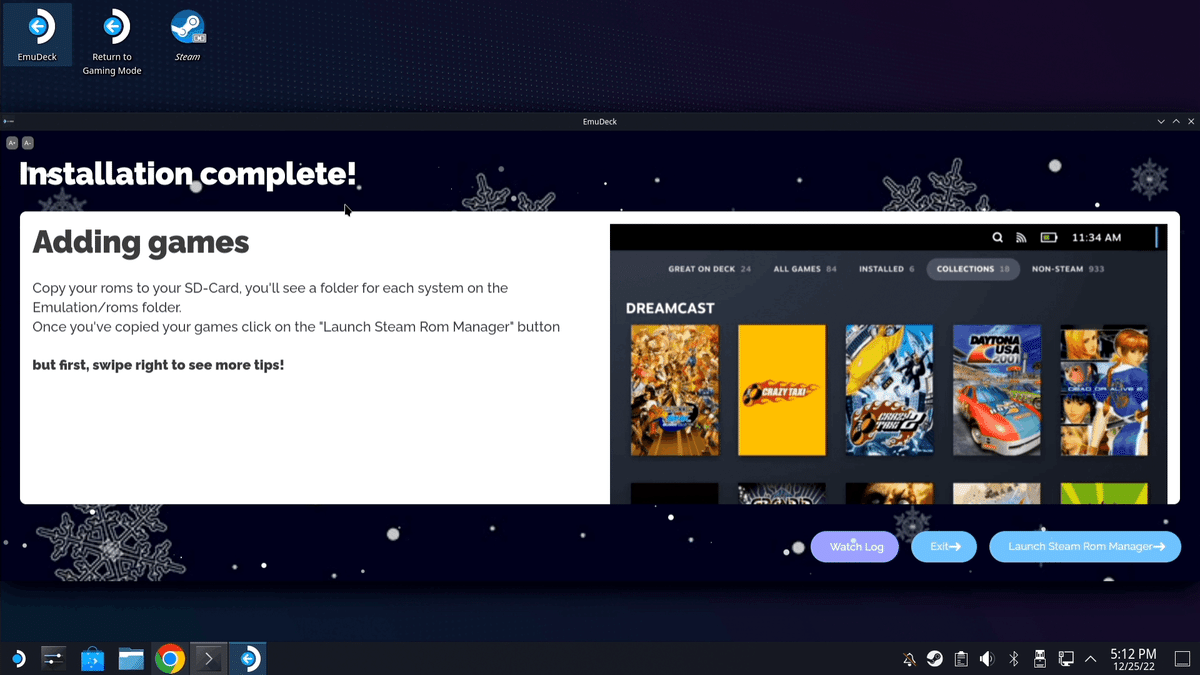Screen dimensions: 1200x675
Task: Expand hidden system tray icons arrow
Action: click(1091, 659)
